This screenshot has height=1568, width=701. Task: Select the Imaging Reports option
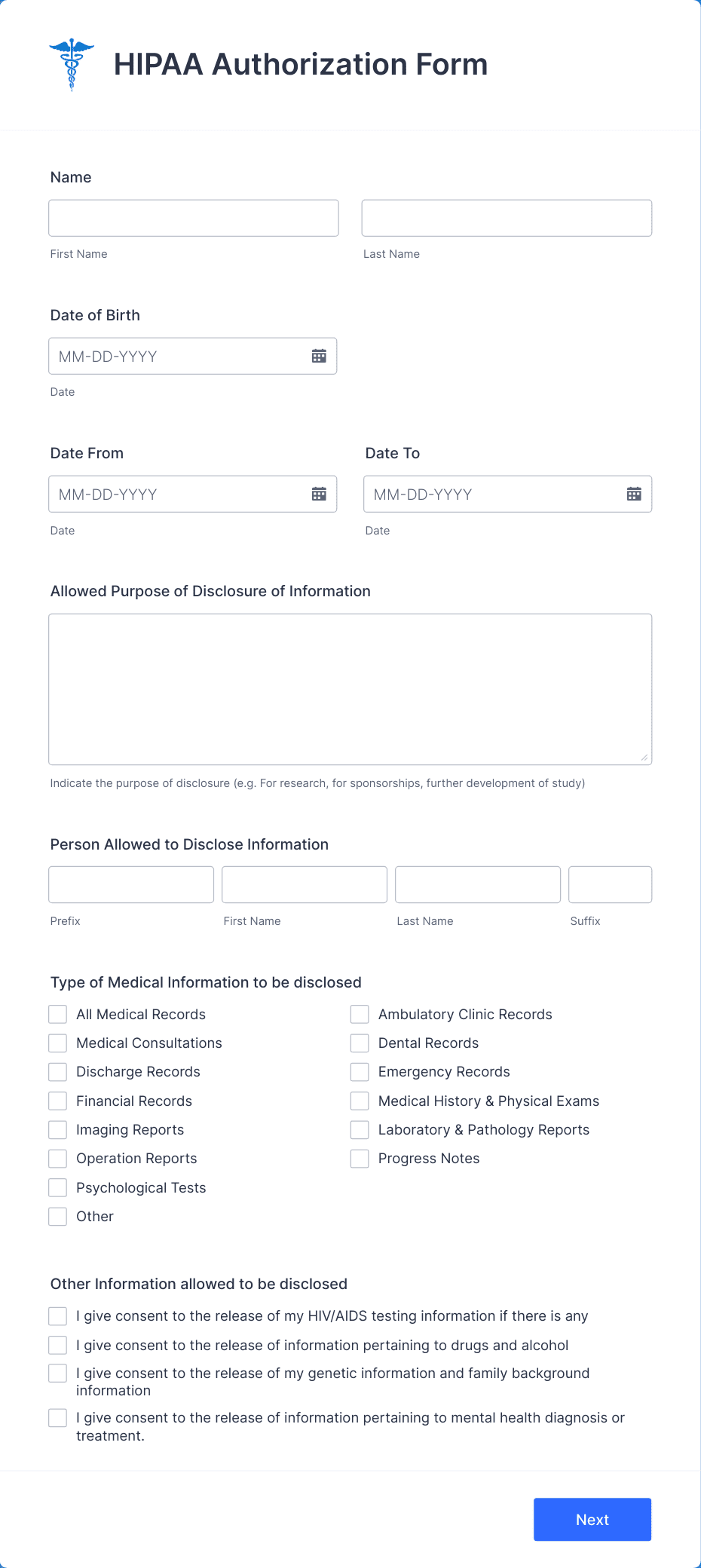pyautogui.click(x=57, y=1129)
